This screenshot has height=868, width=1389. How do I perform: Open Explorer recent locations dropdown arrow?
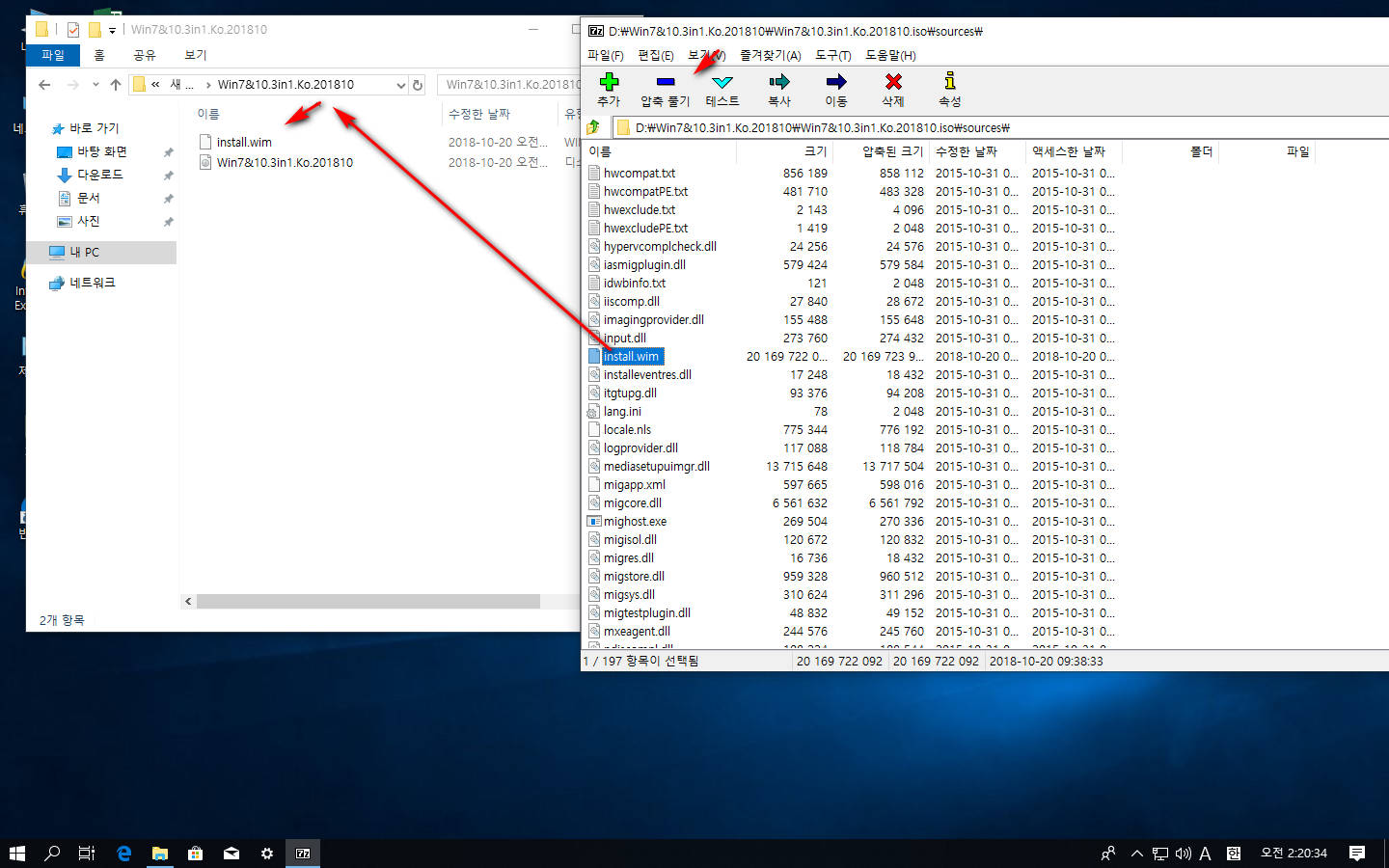coord(95,85)
